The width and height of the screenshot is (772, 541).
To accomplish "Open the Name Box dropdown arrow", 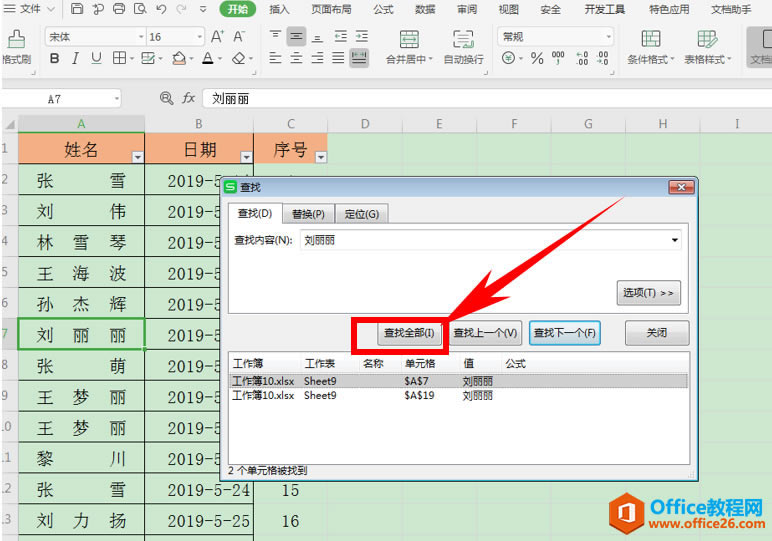I will tap(116, 99).
